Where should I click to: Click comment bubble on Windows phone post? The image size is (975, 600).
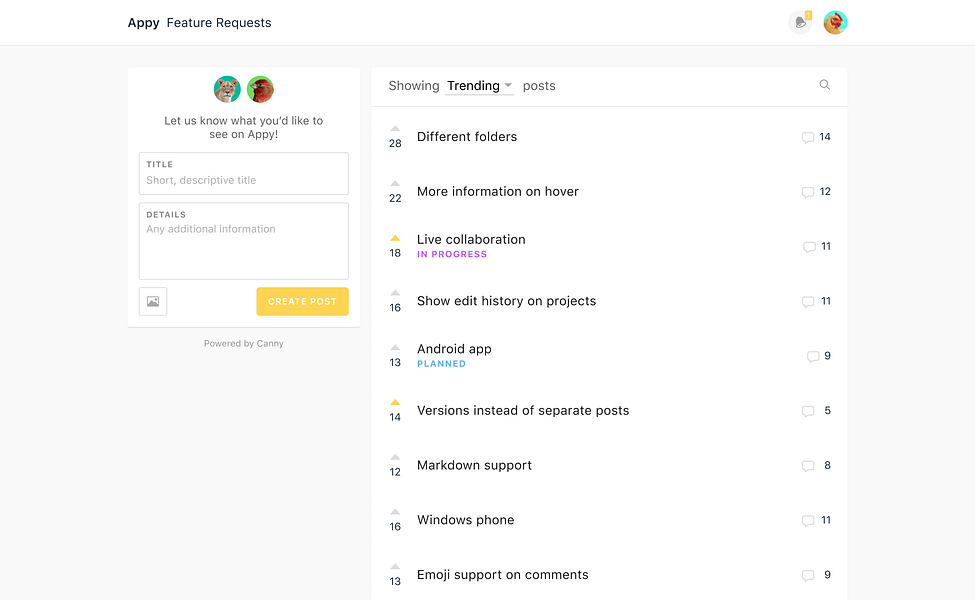(808, 521)
